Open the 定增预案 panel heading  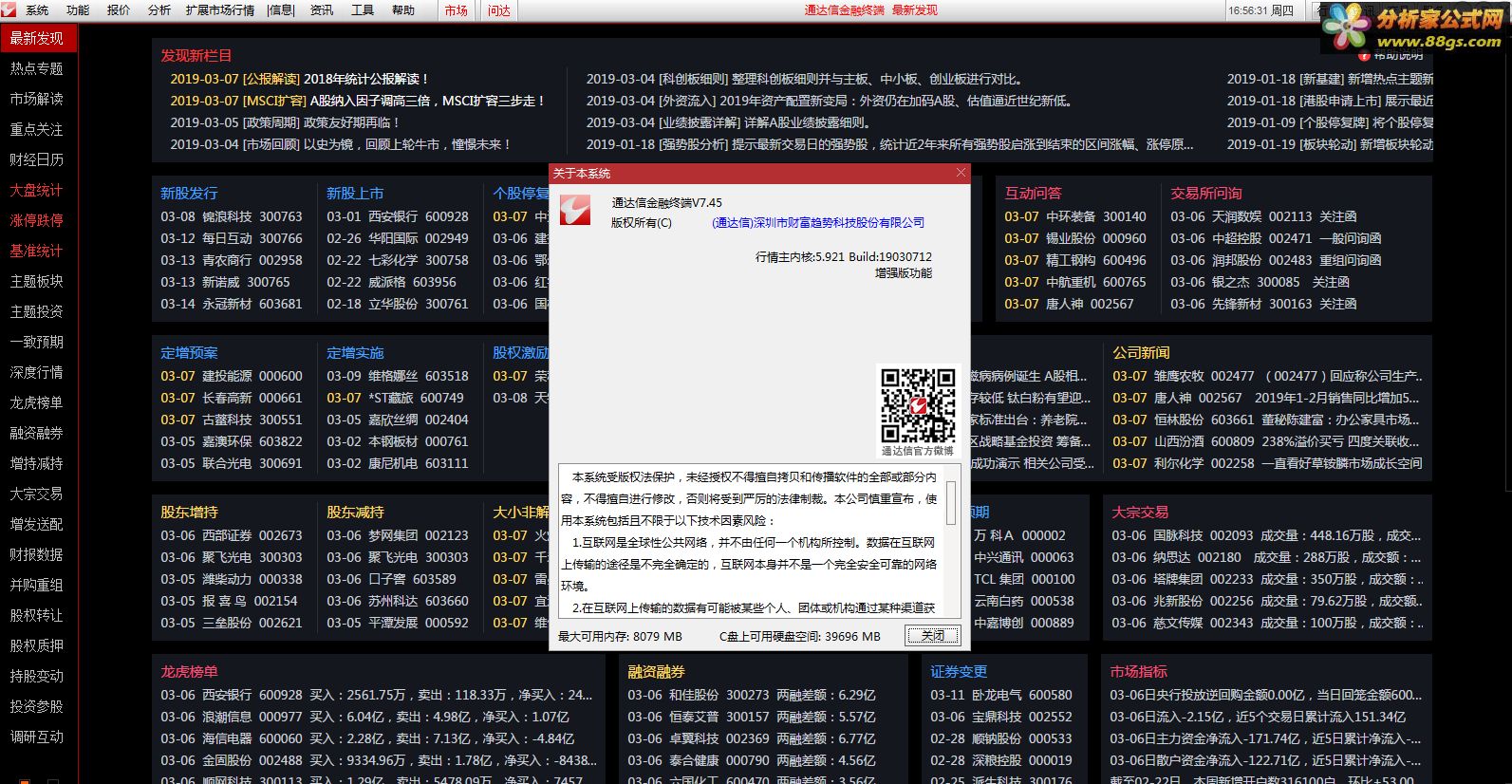pyautogui.click(x=189, y=352)
